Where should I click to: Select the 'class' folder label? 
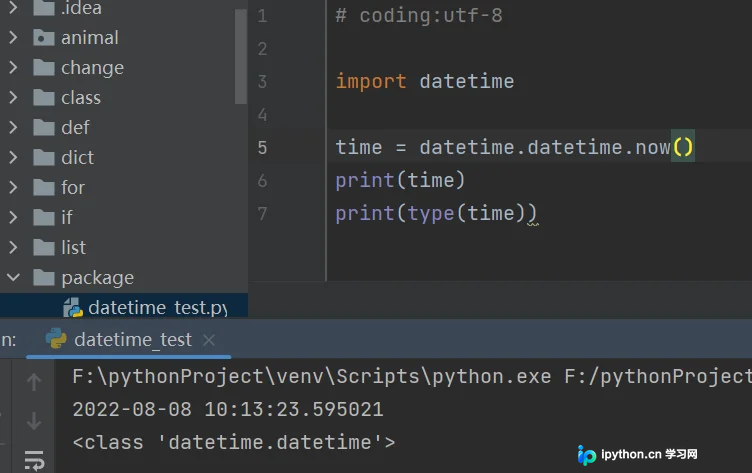[x=81, y=97]
